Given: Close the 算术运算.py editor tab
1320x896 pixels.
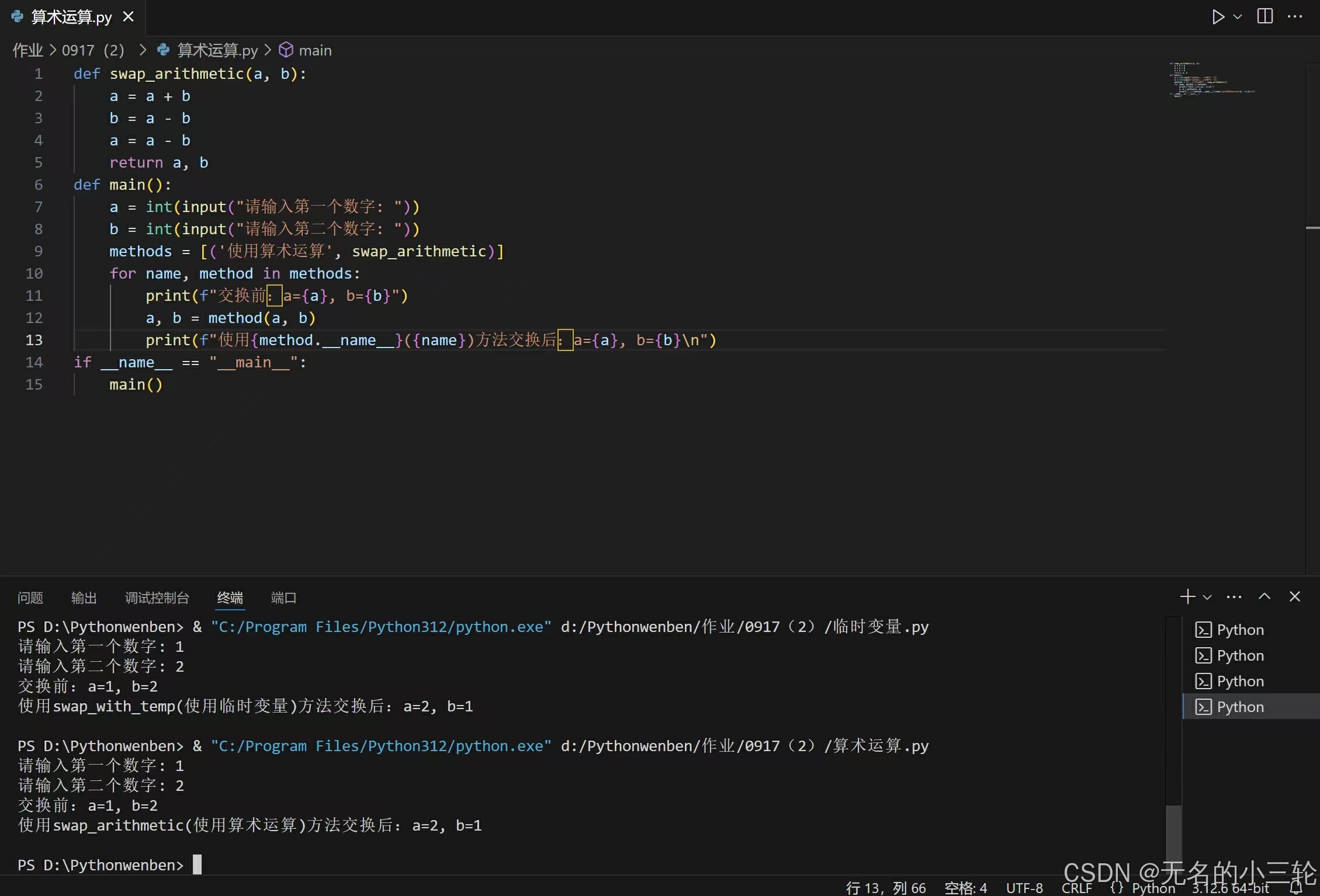Looking at the screenshot, I should 129,17.
